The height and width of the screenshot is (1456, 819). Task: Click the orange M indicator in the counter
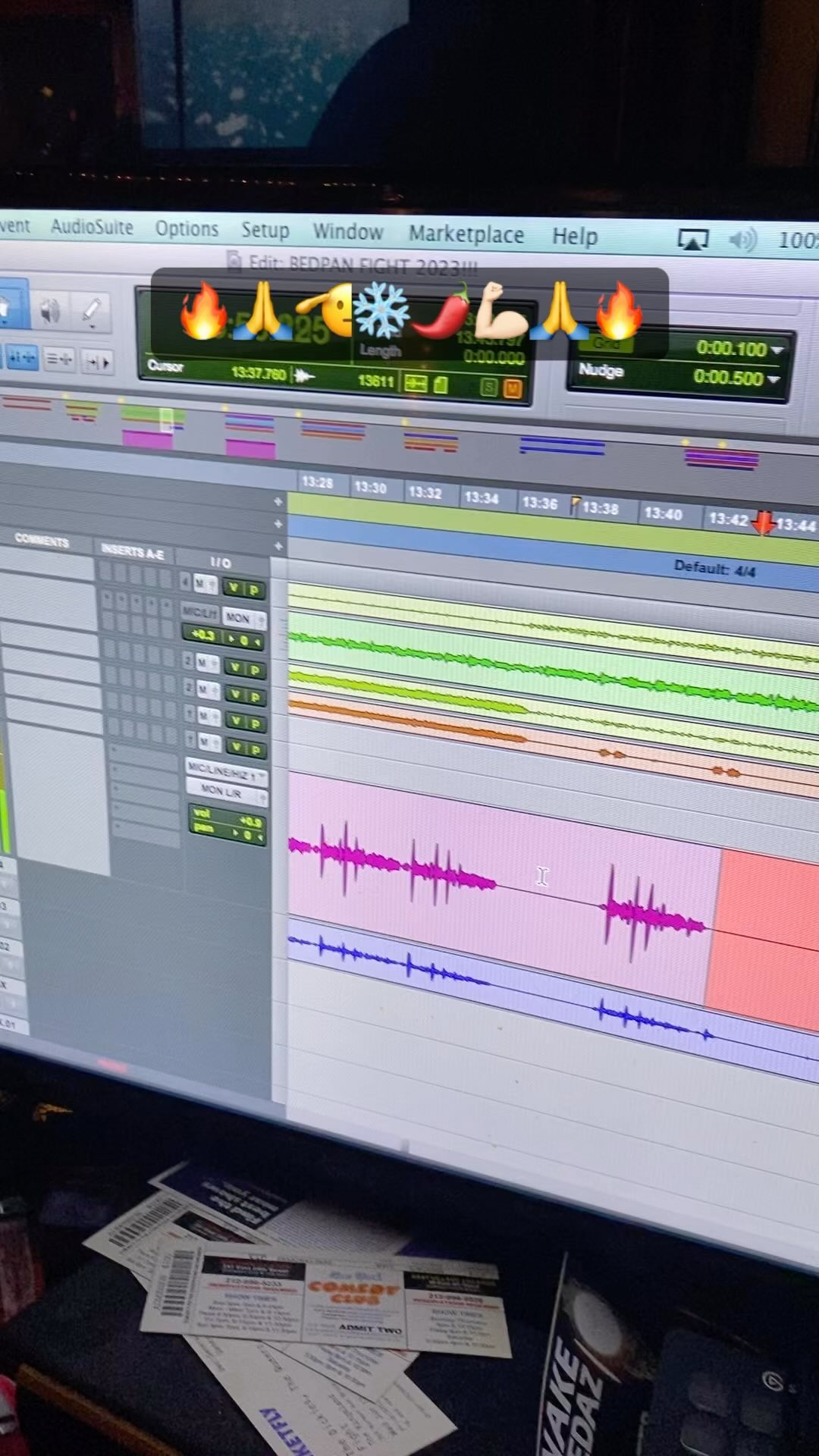[513, 389]
